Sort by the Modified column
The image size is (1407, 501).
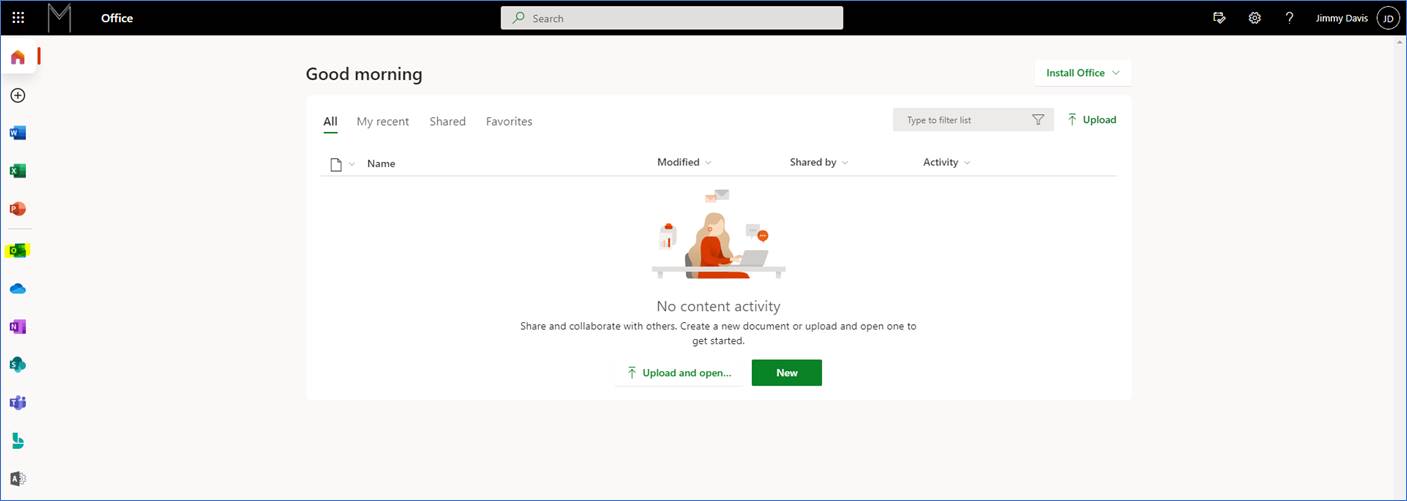pyautogui.click(x=684, y=162)
